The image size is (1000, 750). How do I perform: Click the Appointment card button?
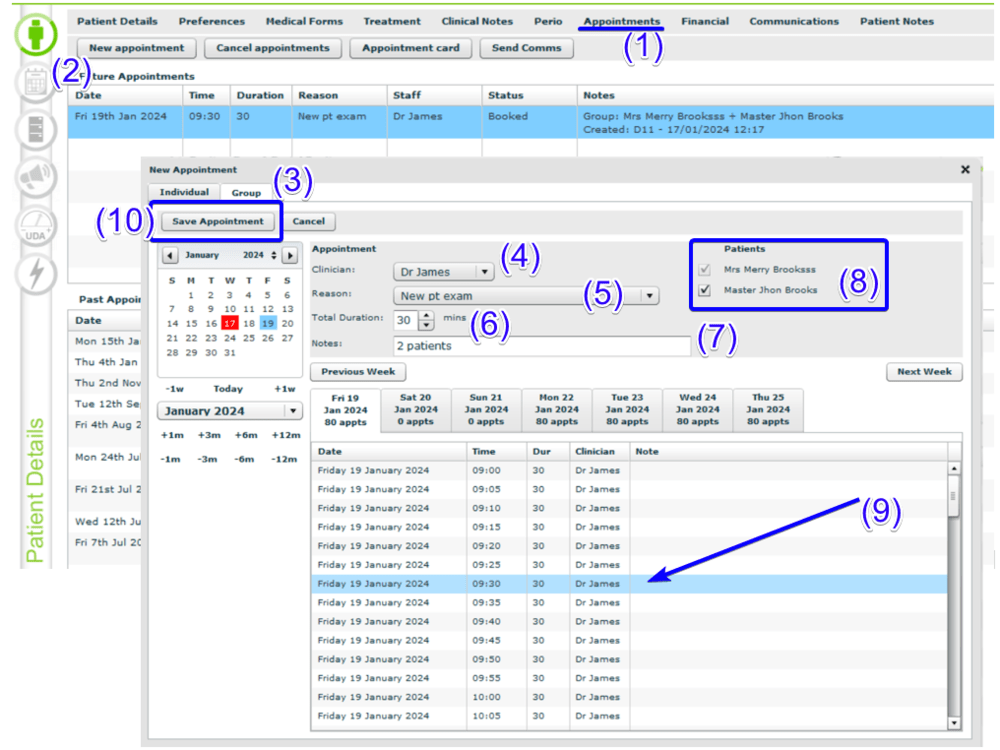tap(411, 48)
